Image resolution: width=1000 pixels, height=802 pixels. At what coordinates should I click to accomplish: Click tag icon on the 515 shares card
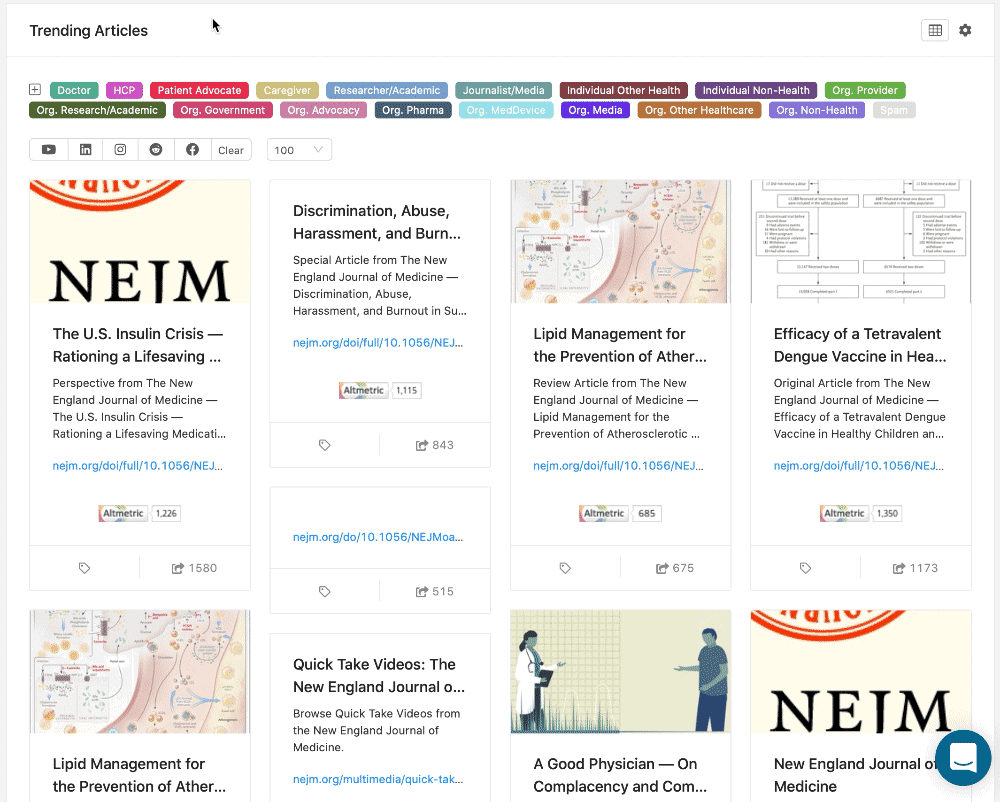pyautogui.click(x=325, y=592)
